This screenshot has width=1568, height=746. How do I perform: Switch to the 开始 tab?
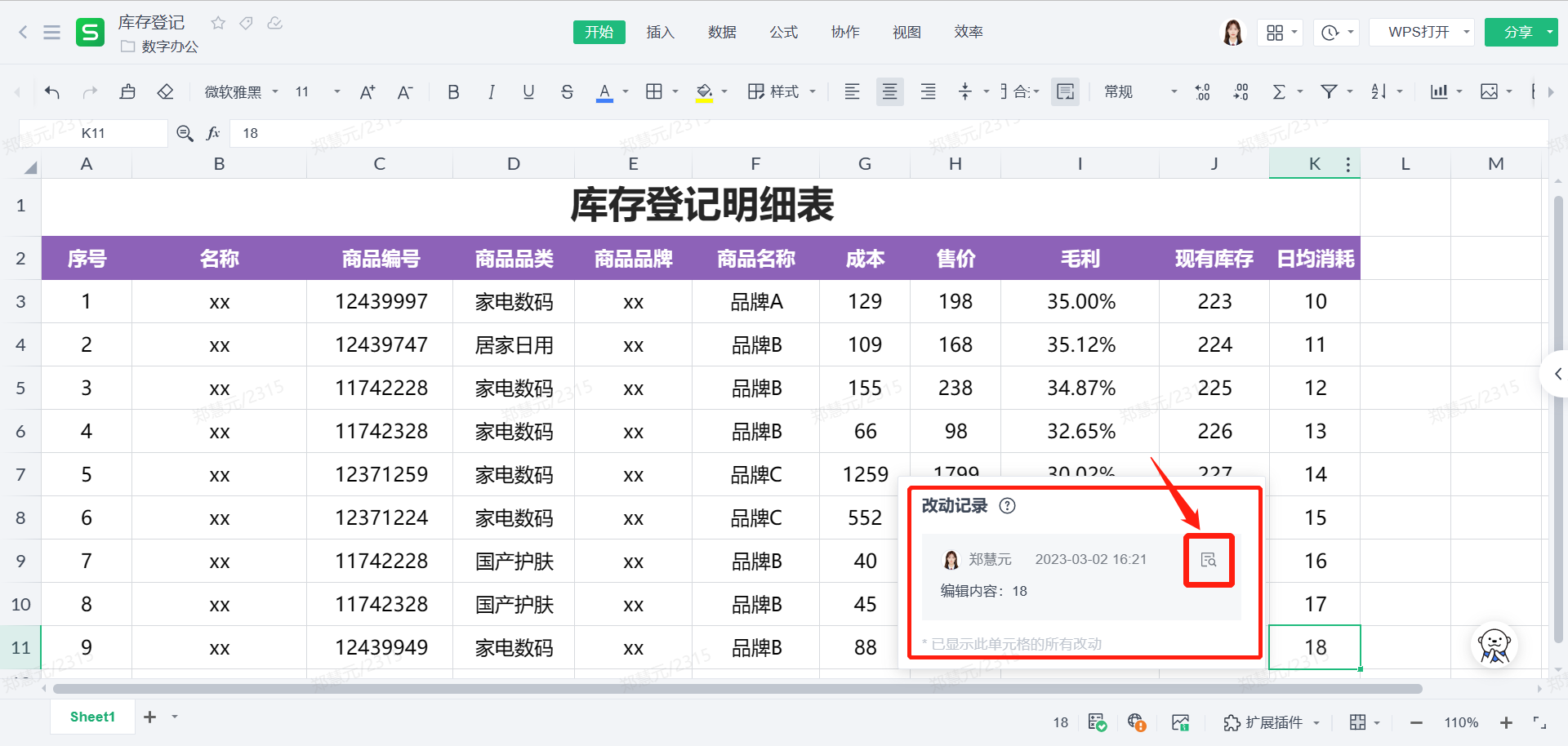[x=599, y=32]
